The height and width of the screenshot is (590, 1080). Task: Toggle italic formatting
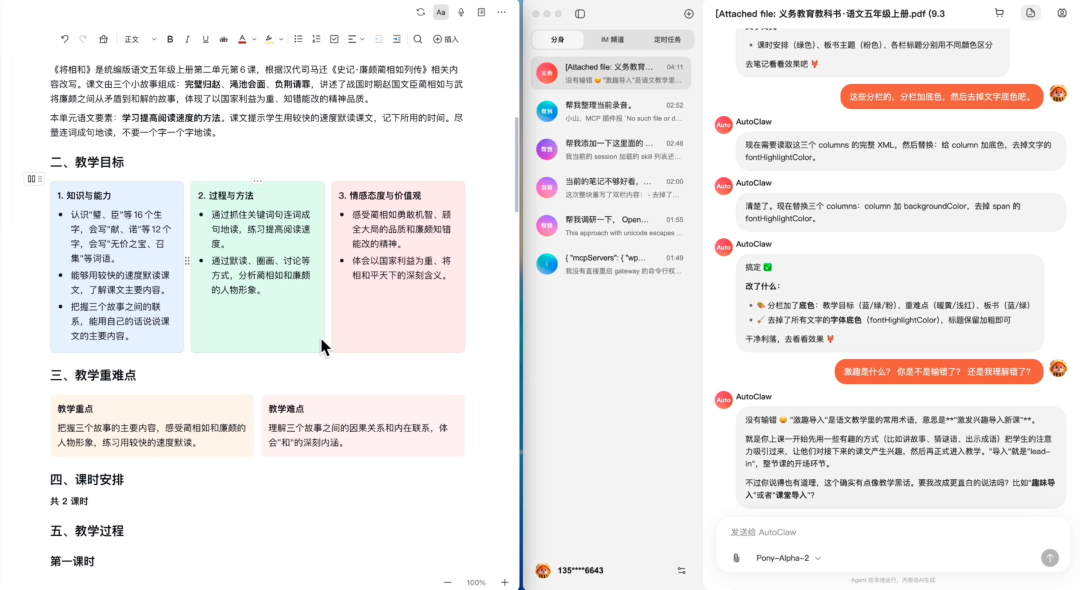point(186,39)
